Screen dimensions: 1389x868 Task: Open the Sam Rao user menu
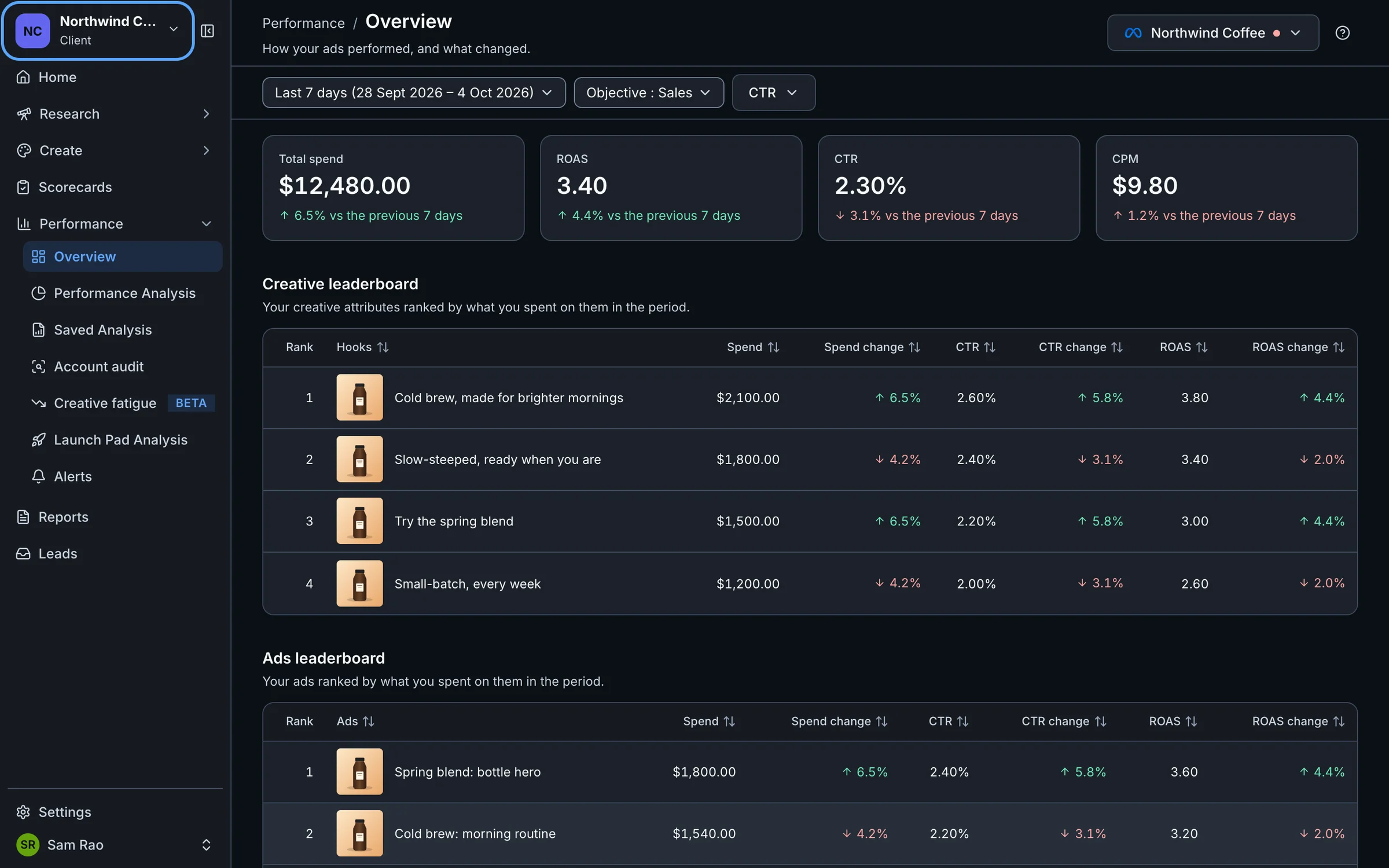(115, 845)
